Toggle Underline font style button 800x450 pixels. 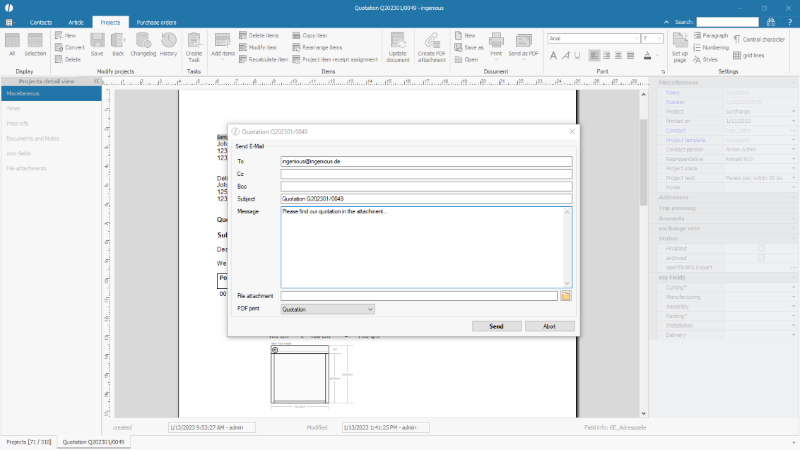577,55
